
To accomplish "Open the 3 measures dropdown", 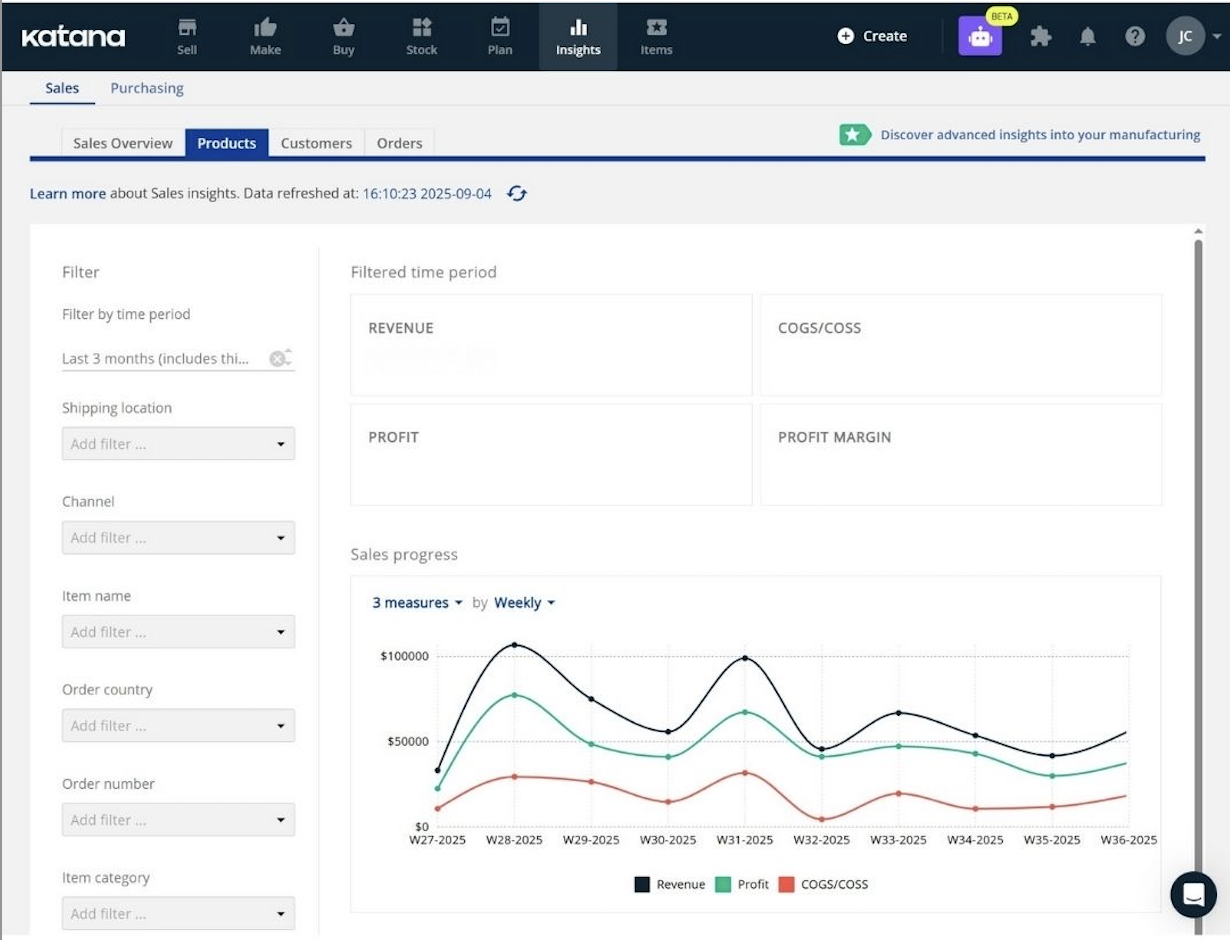I will 417,603.
